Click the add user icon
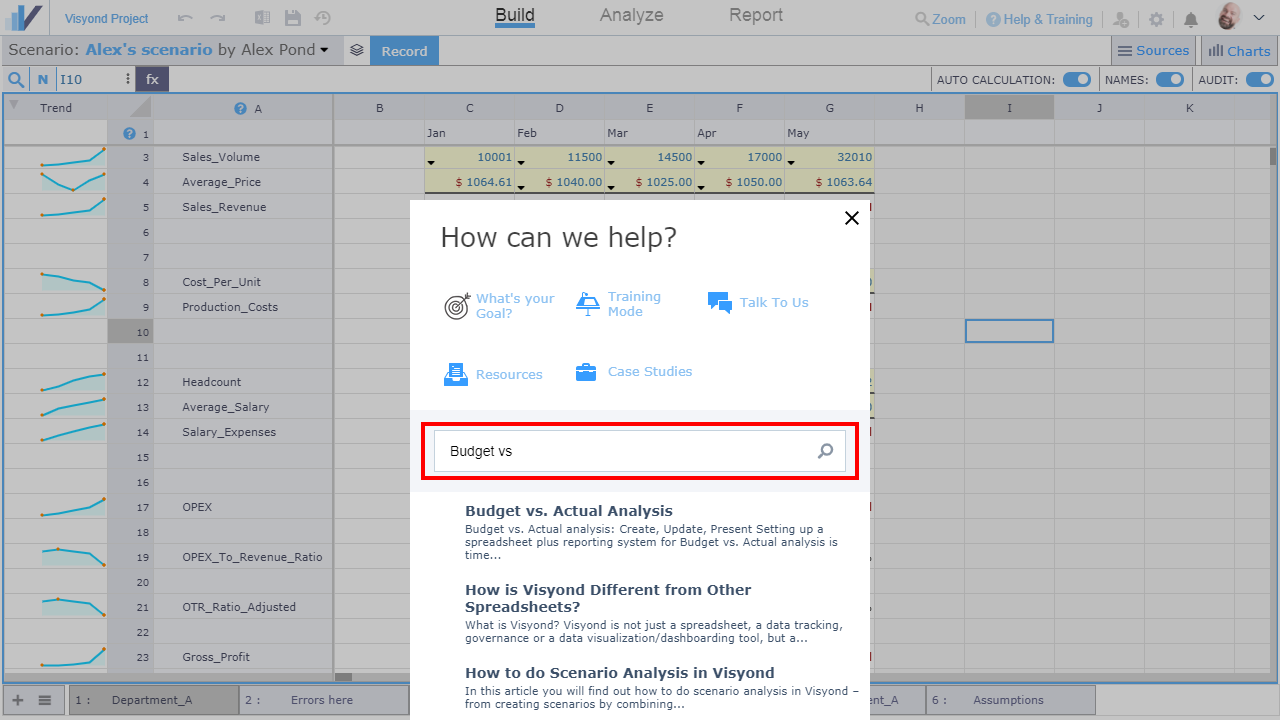The height and width of the screenshot is (720, 1280). coord(1121,19)
